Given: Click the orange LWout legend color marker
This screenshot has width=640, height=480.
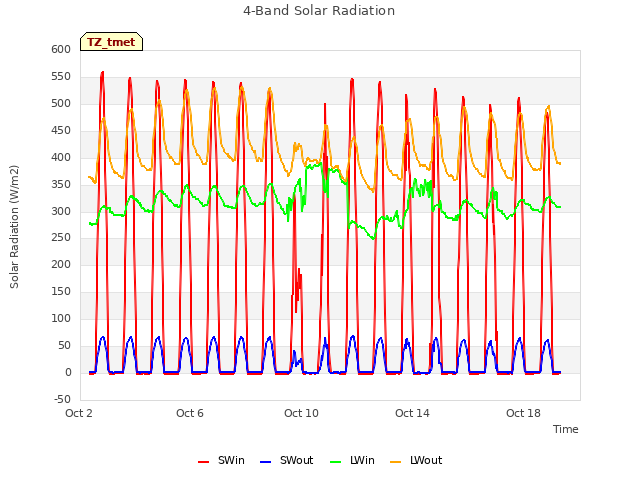Looking at the screenshot, I should point(396,462).
